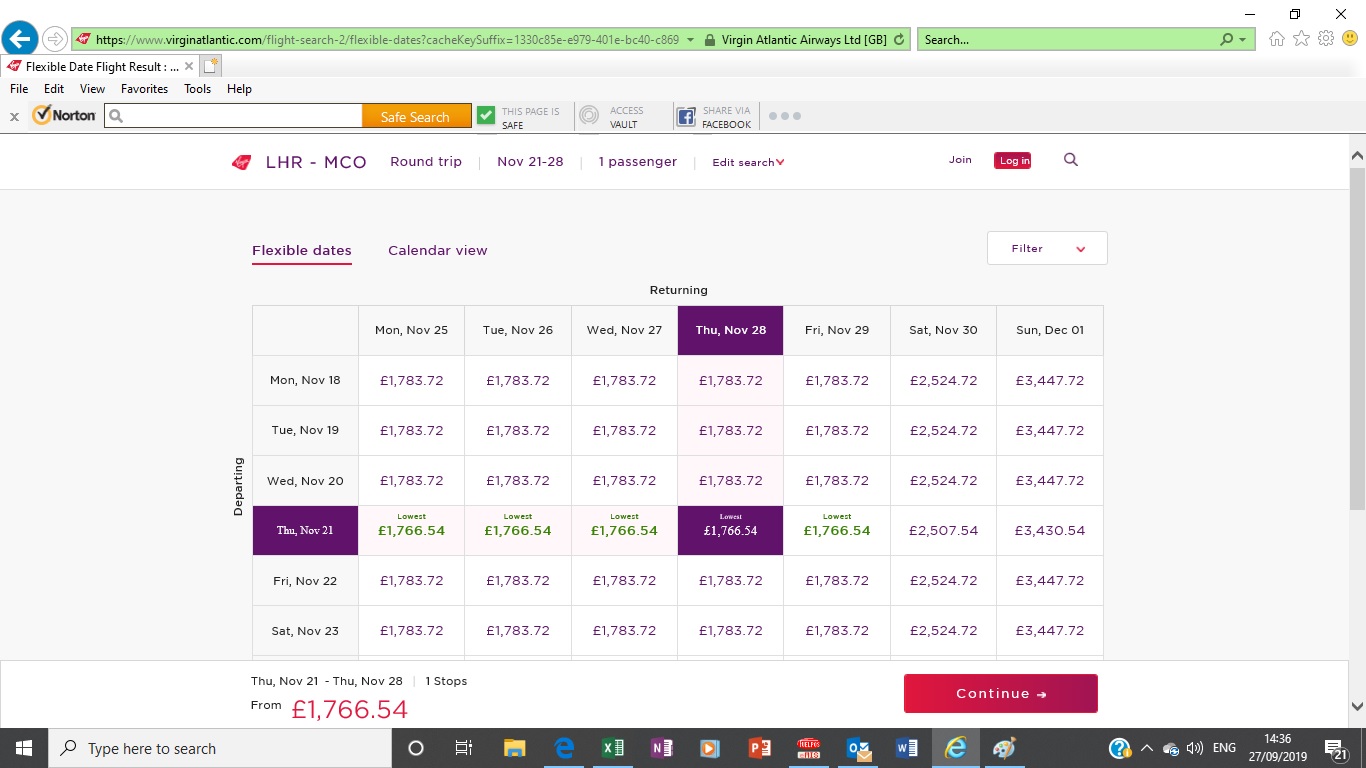Click the smiley feedback icon
The height and width of the screenshot is (768, 1366).
[x=1350, y=39]
